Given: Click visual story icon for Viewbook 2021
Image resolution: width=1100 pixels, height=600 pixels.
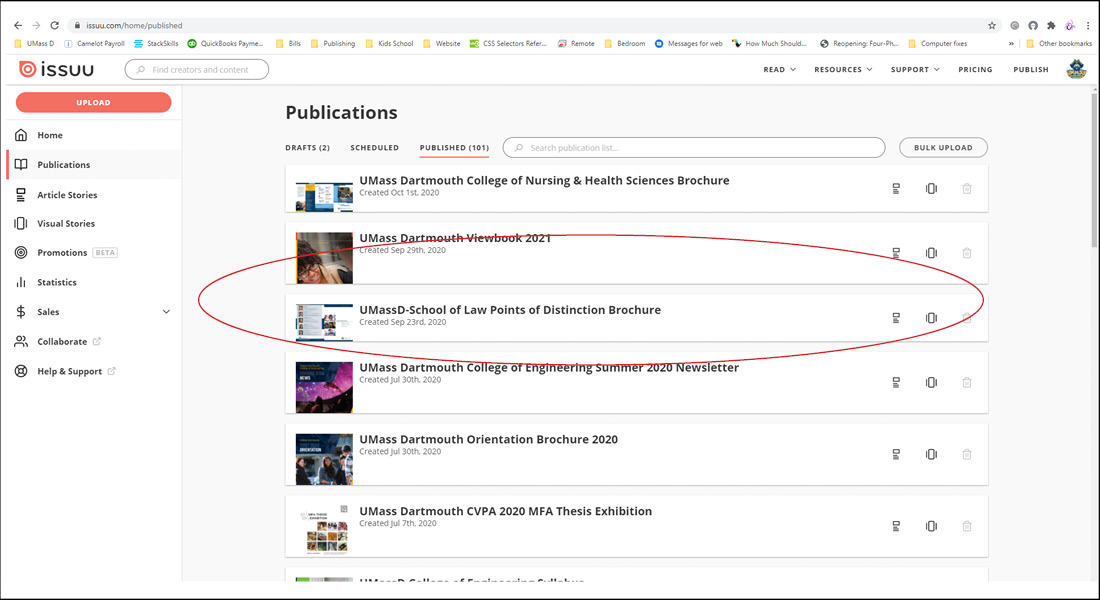Looking at the screenshot, I should [x=931, y=253].
